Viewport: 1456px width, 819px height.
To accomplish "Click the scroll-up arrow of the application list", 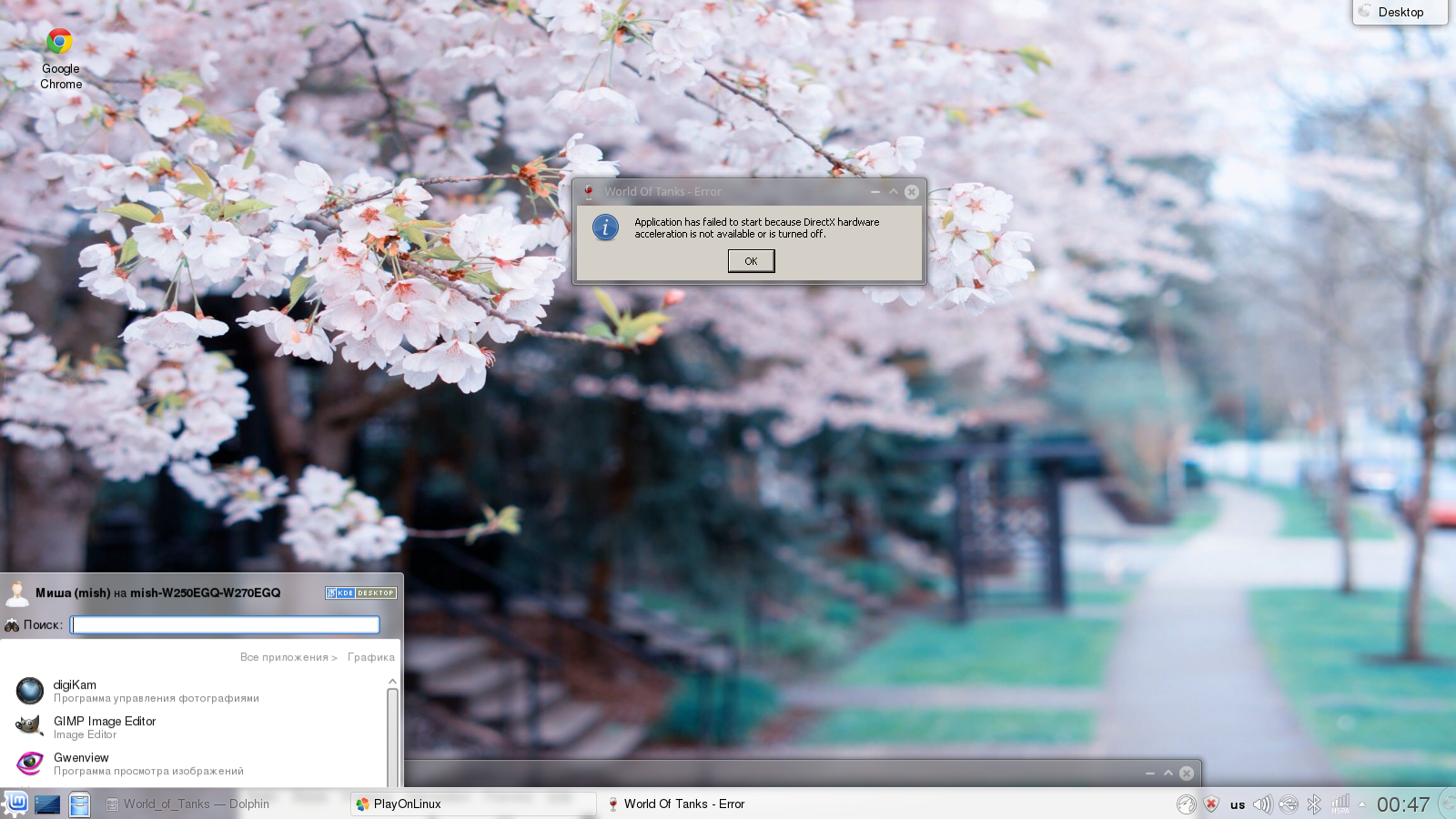I will point(392,681).
